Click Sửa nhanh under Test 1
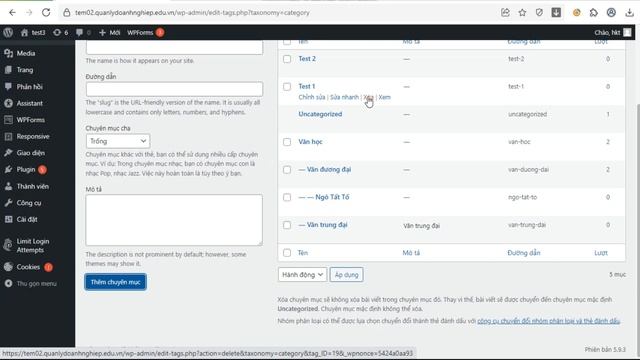The image size is (640, 360). click(x=344, y=97)
